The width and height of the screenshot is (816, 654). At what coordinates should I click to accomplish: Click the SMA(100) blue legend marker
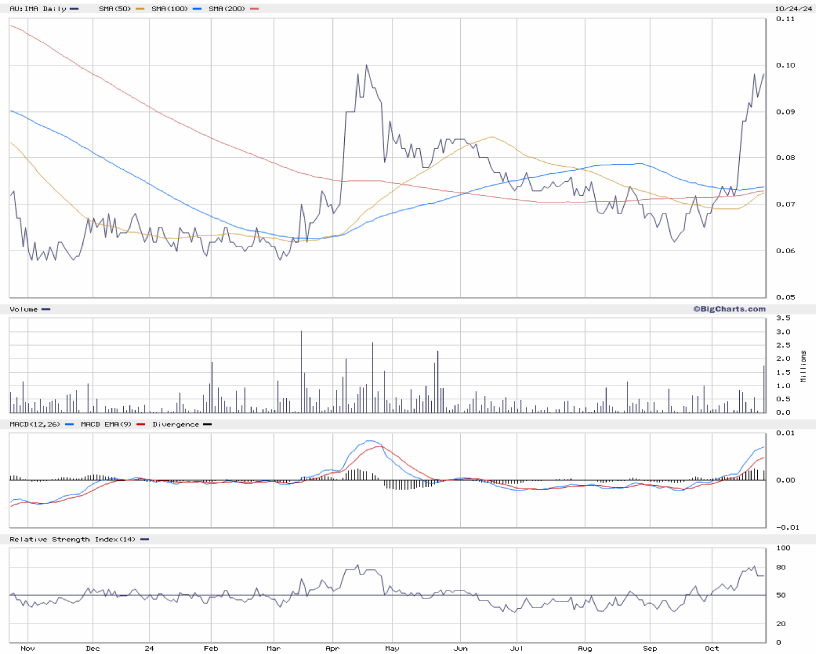click(199, 8)
